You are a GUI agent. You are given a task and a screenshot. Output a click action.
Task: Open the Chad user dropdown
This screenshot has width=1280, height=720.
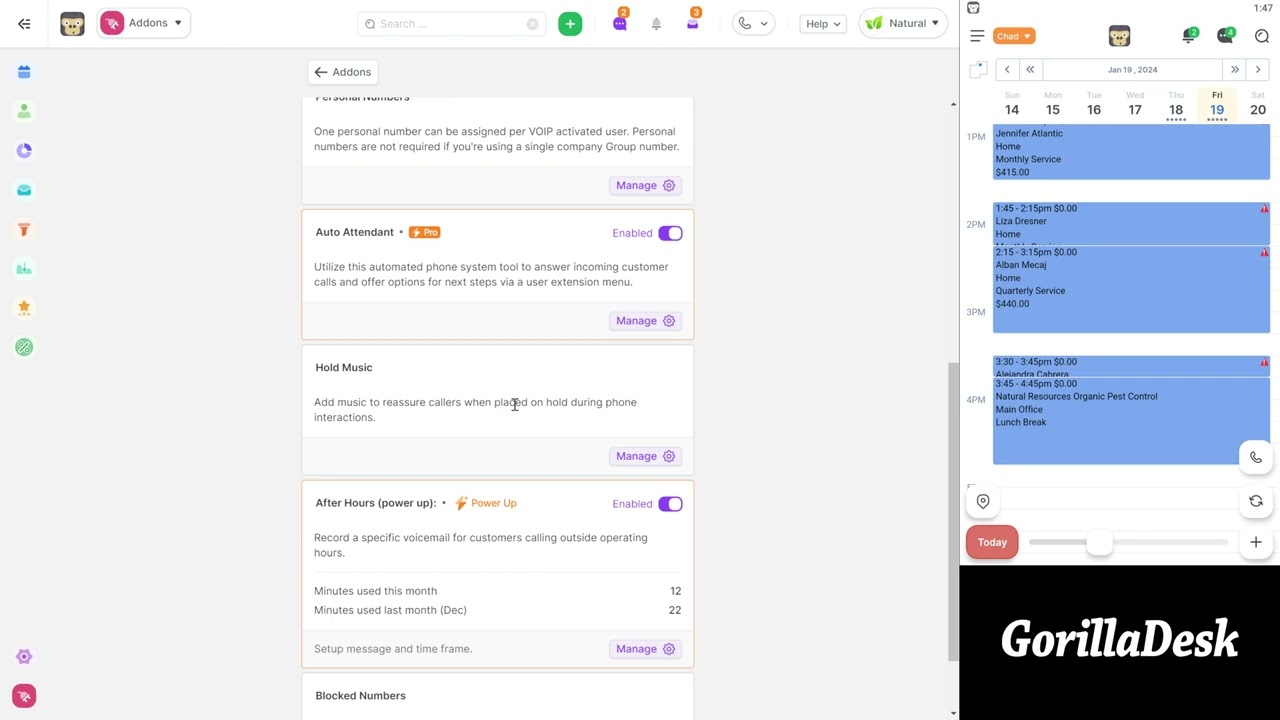coord(1013,36)
